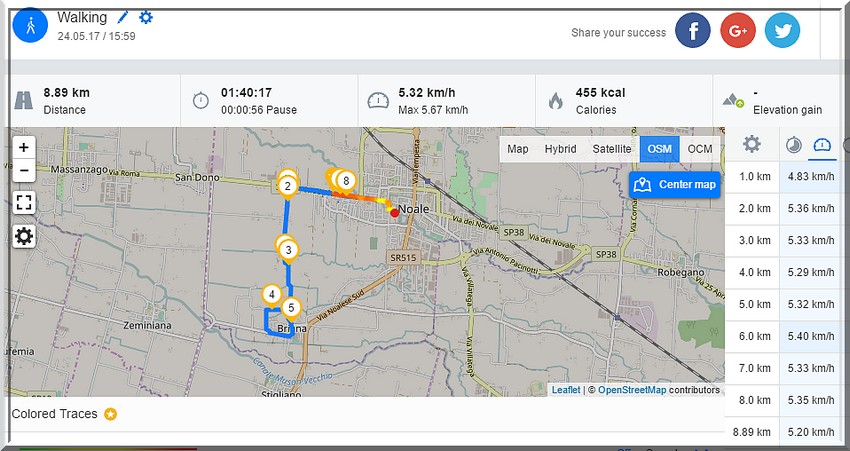Select the Satellite map layer
Image resolution: width=850 pixels, height=451 pixels.
pyautogui.click(x=611, y=149)
